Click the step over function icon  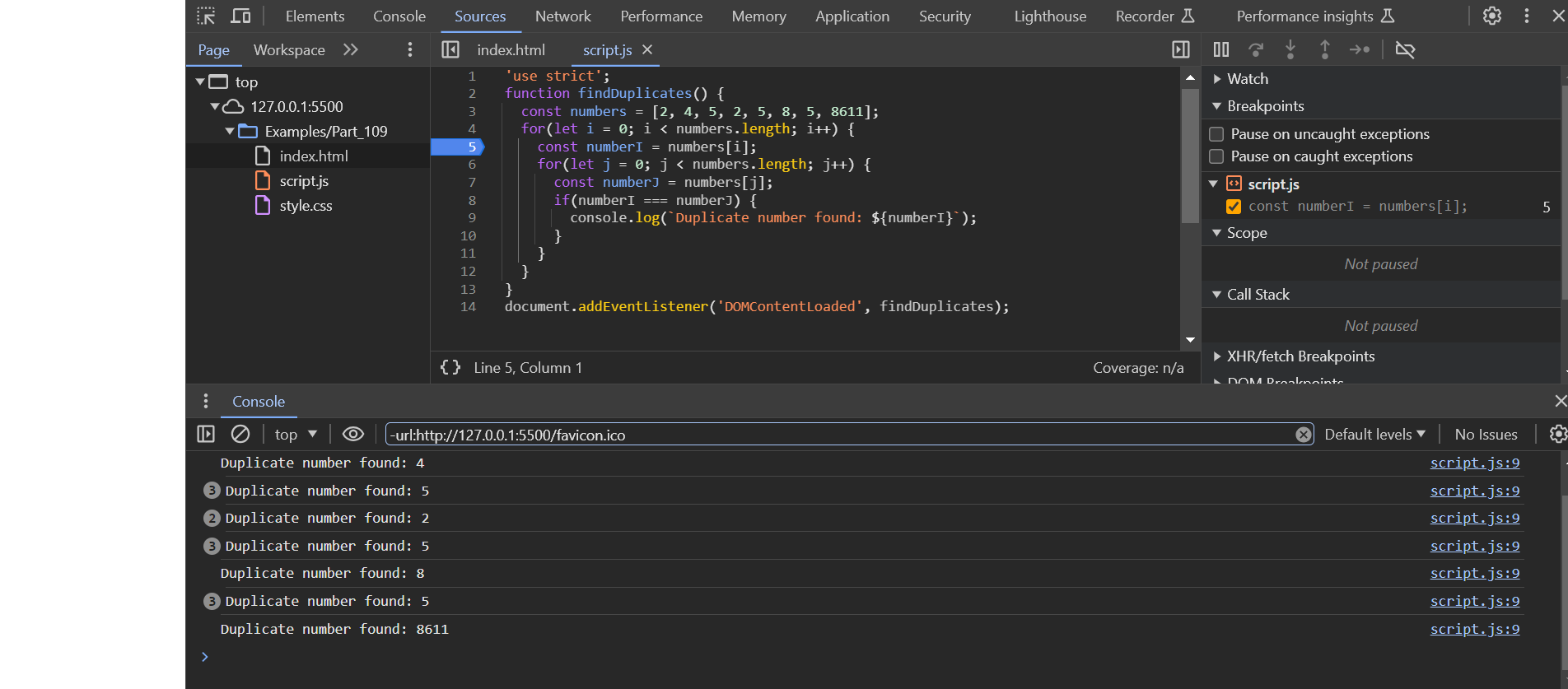point(1255,49)
